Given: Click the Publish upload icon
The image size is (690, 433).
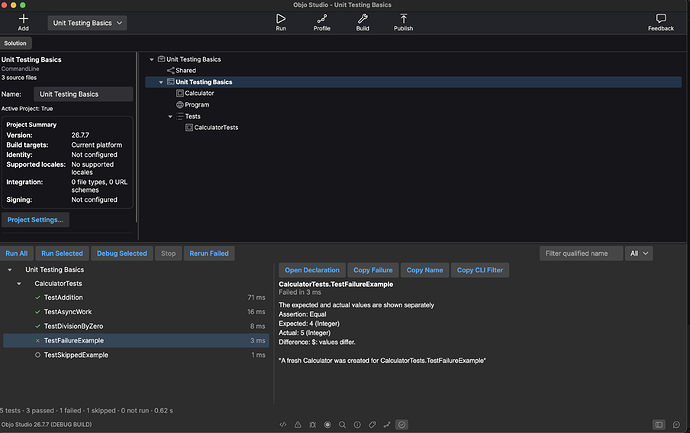Looking at the screenshot, I should (x=404, y=18).
